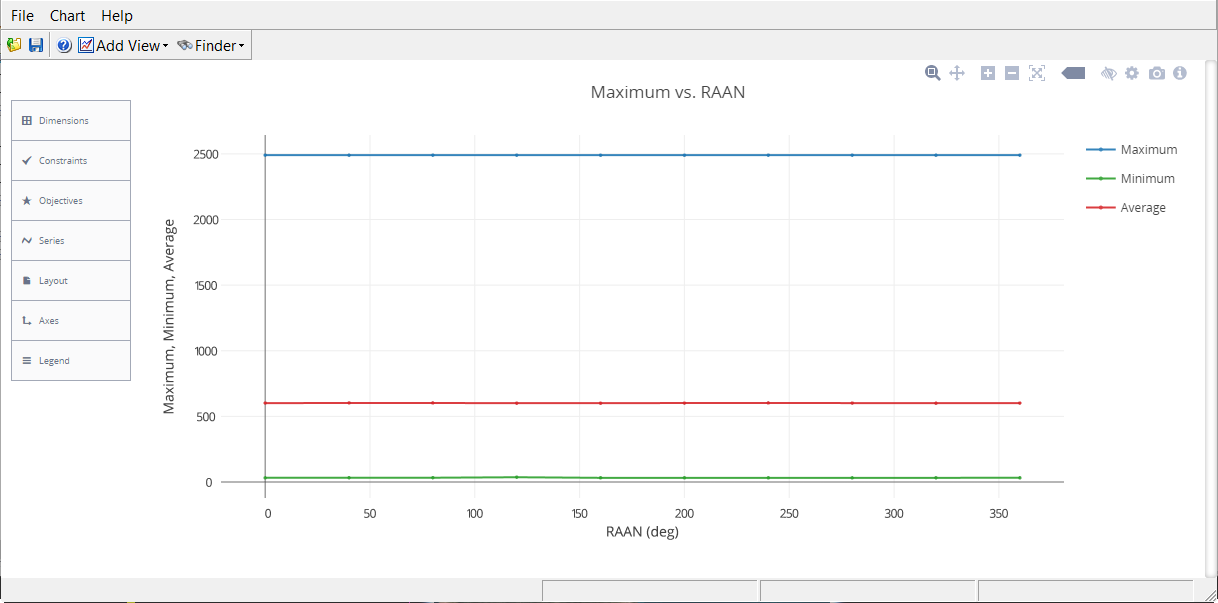
Task: Zoom out with the minus icon
Action: point(1012,73)
